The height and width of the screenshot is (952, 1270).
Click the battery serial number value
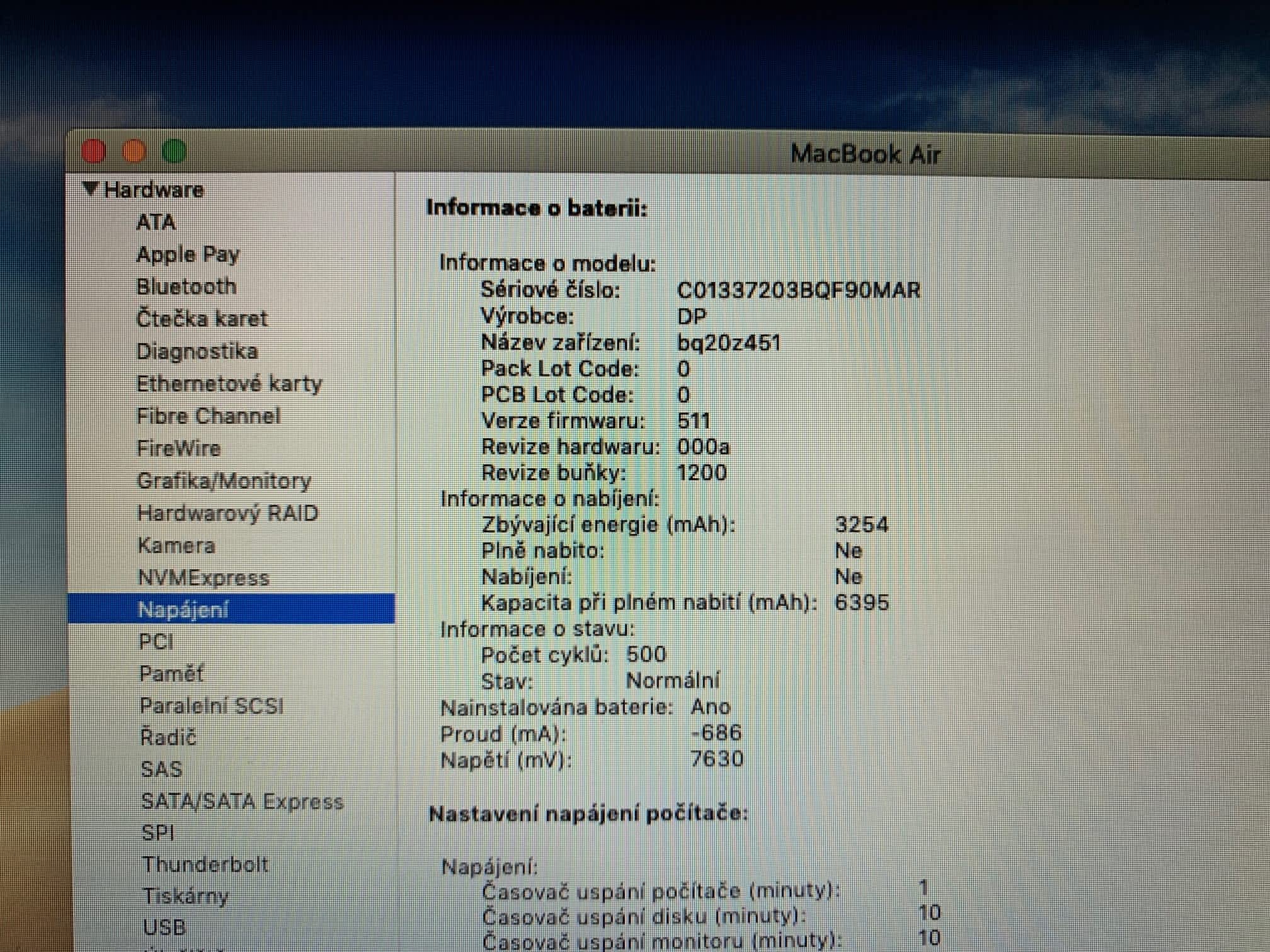pyautogui.click(x=798, y=290)
